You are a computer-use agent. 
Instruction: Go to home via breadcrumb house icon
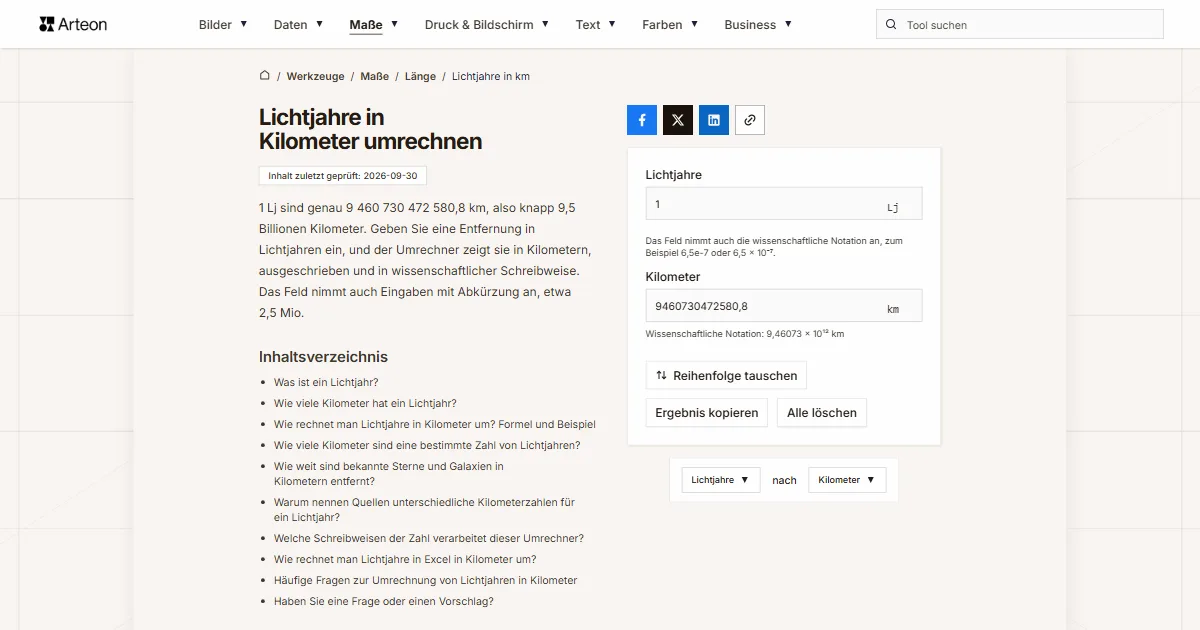coord(265,76)
